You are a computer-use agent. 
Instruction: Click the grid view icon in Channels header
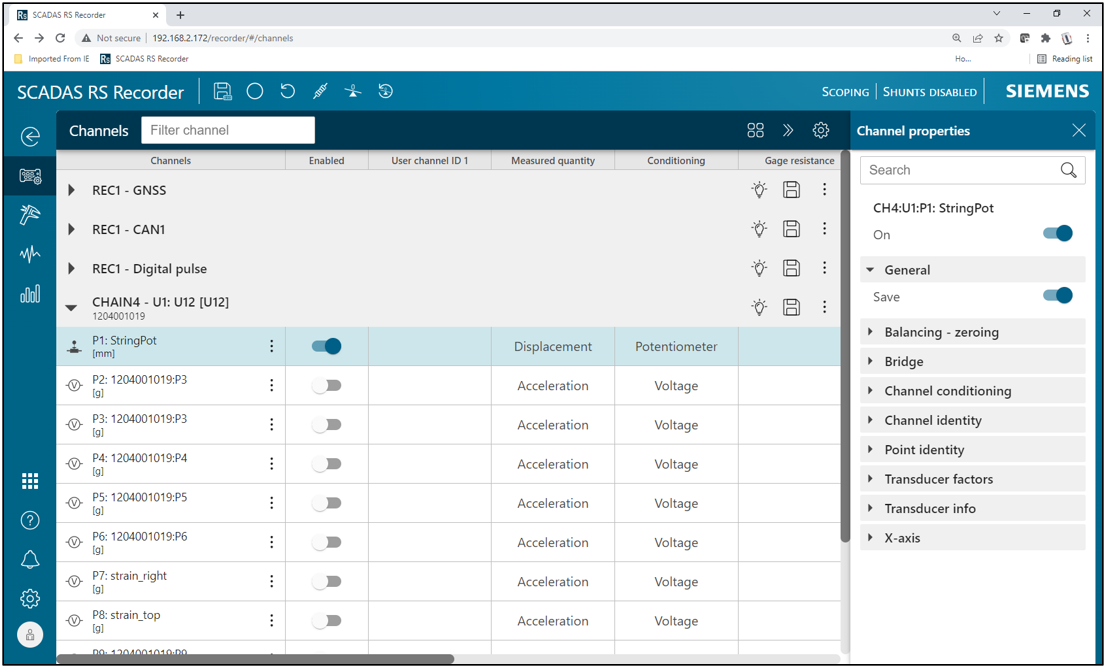755,131
